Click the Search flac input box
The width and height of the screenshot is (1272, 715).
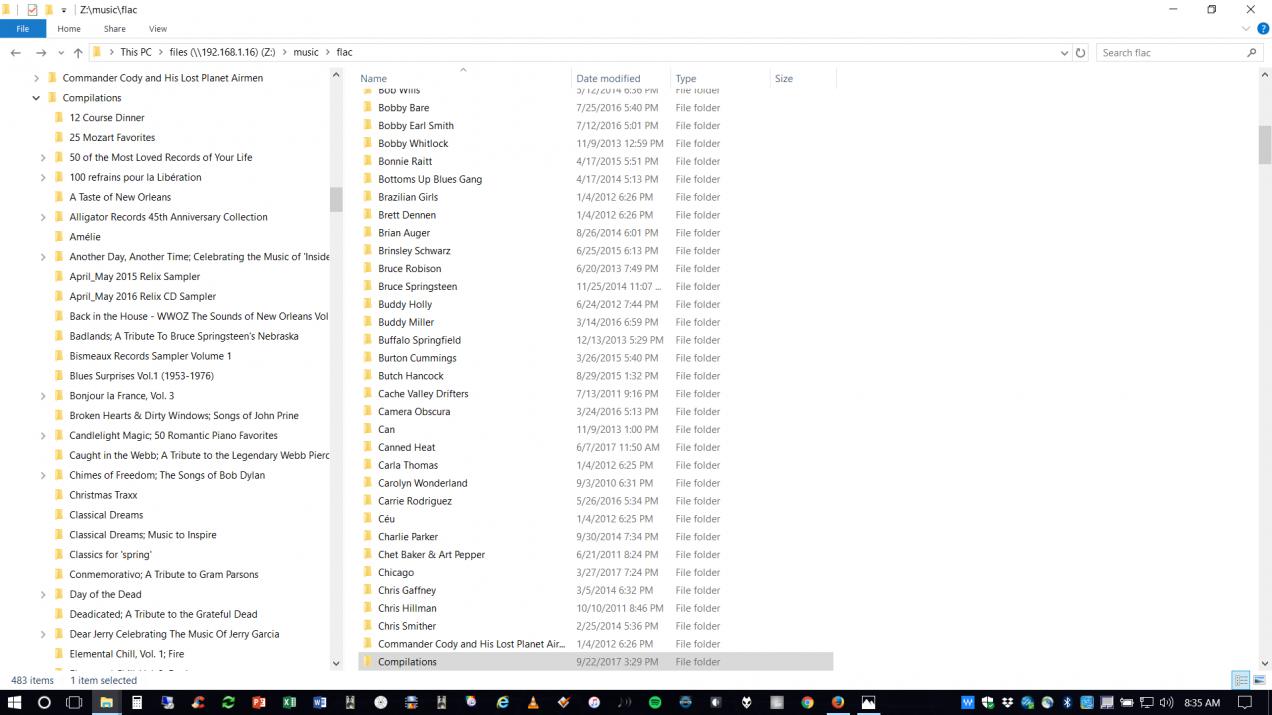1170,53
